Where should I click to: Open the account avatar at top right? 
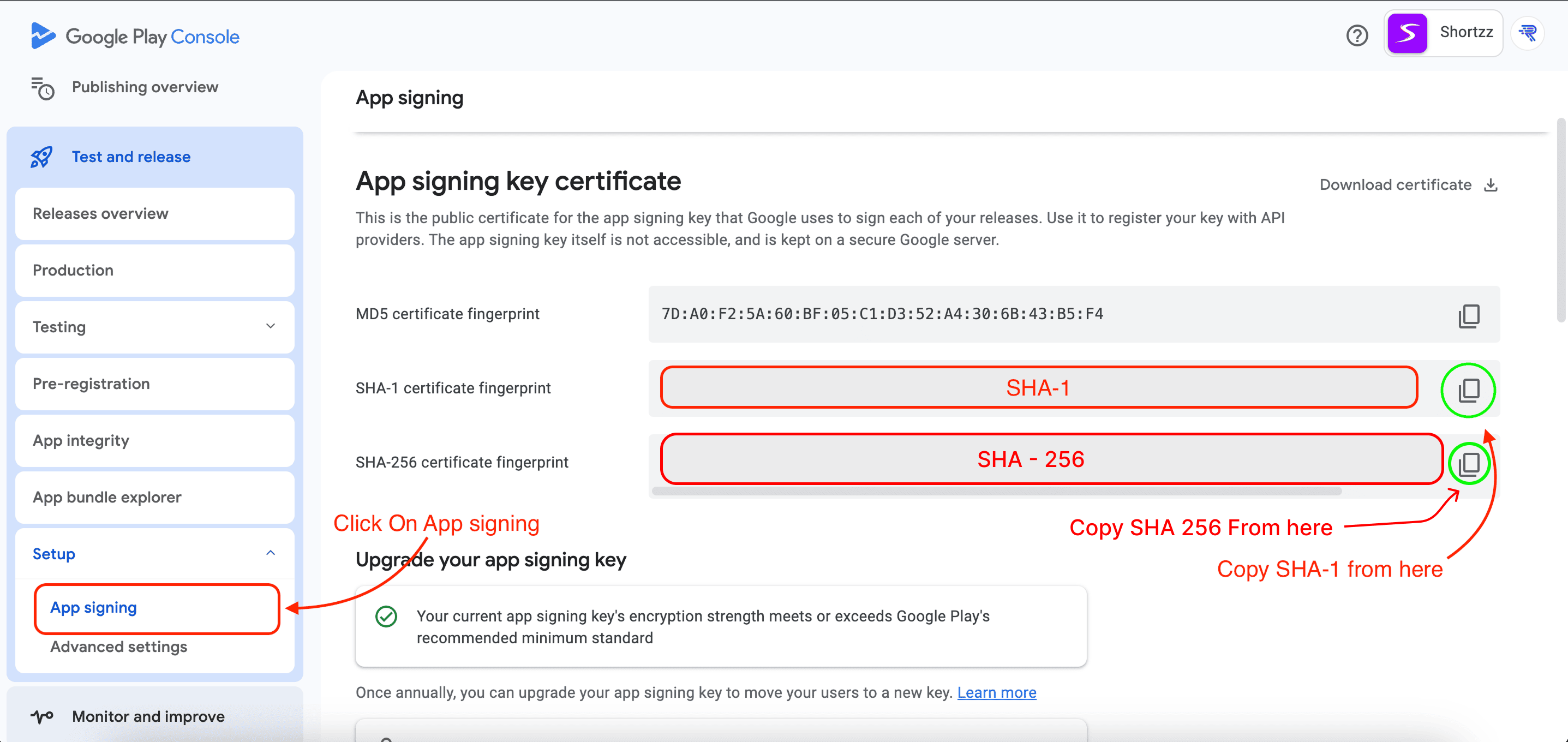[x=1528, y=33]
